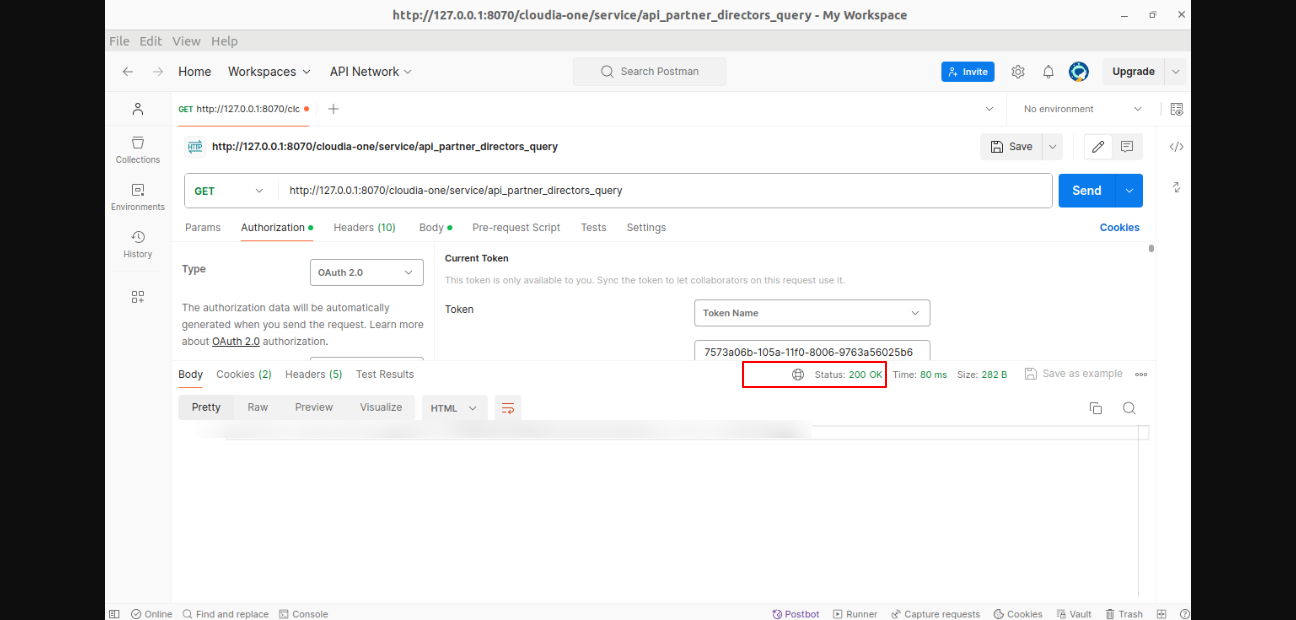Open the Edit menu

[151, 41]
